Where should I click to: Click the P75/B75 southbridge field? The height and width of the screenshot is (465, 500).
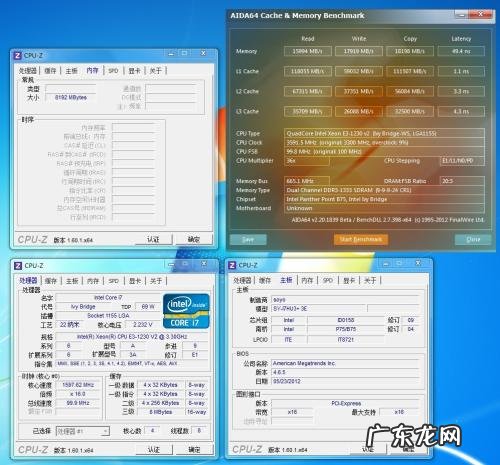pyautogui.click(x=346, y=329)
